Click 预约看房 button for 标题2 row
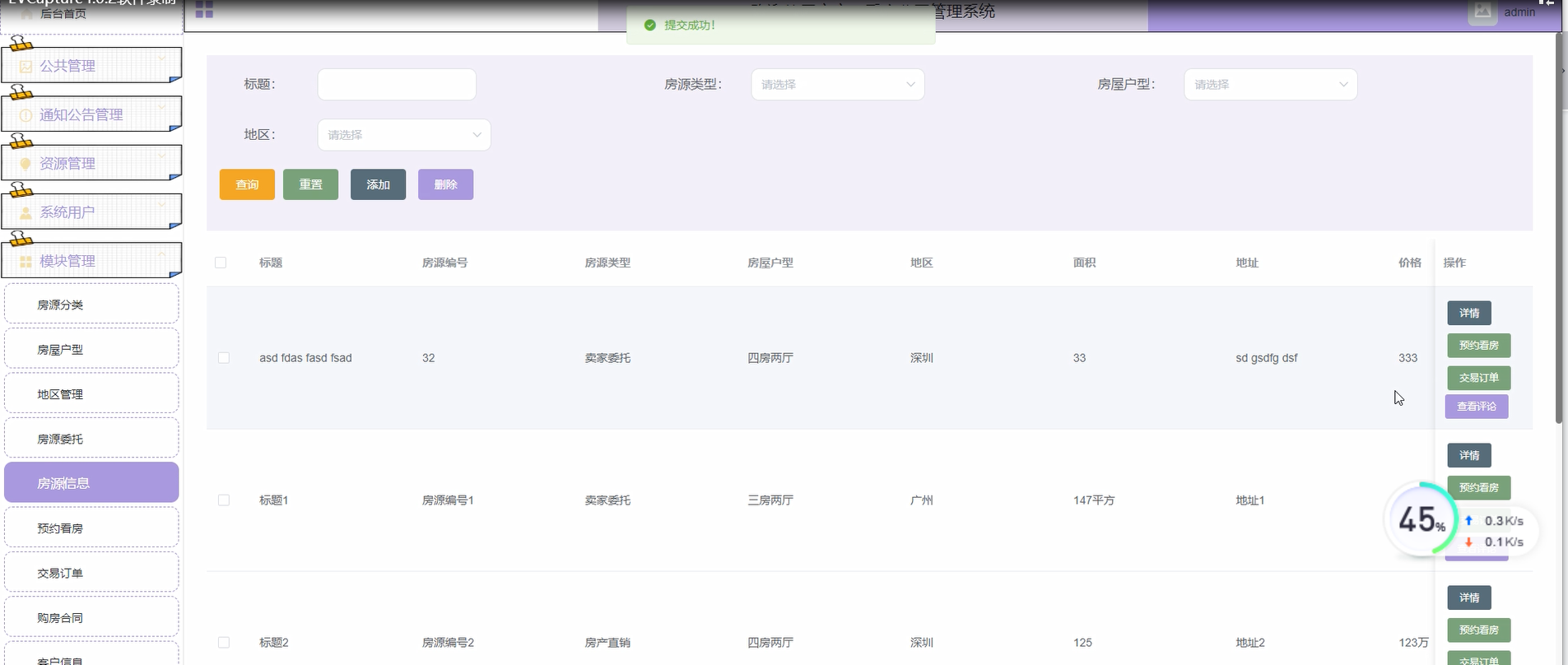 (x=1479, y=630)
